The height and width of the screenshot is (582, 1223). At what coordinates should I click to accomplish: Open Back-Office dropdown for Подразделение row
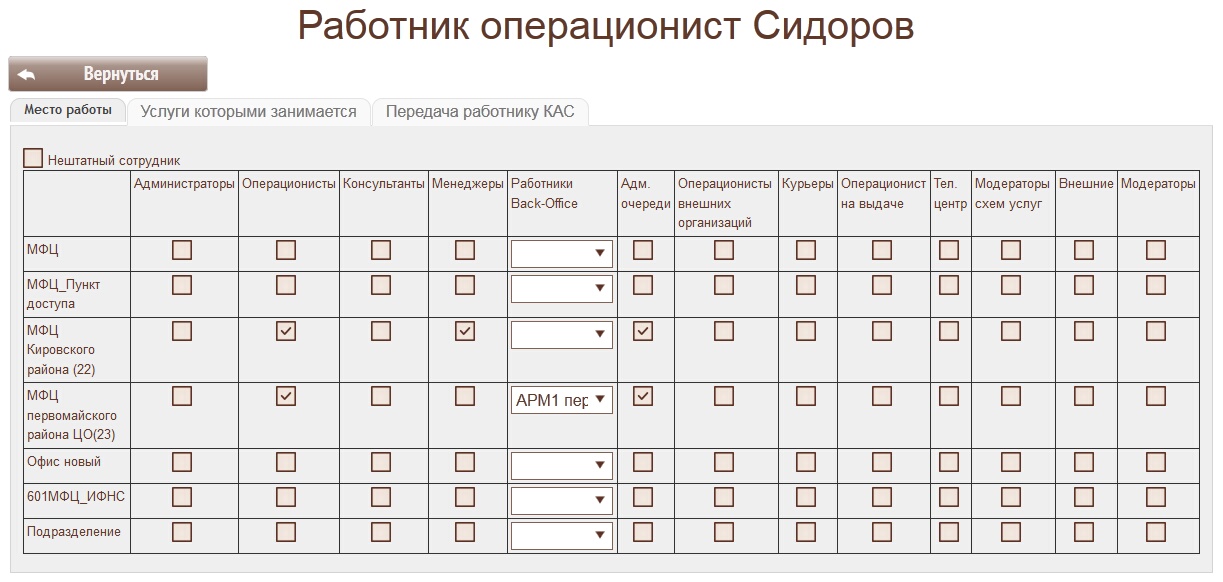(x=561, y=536)
